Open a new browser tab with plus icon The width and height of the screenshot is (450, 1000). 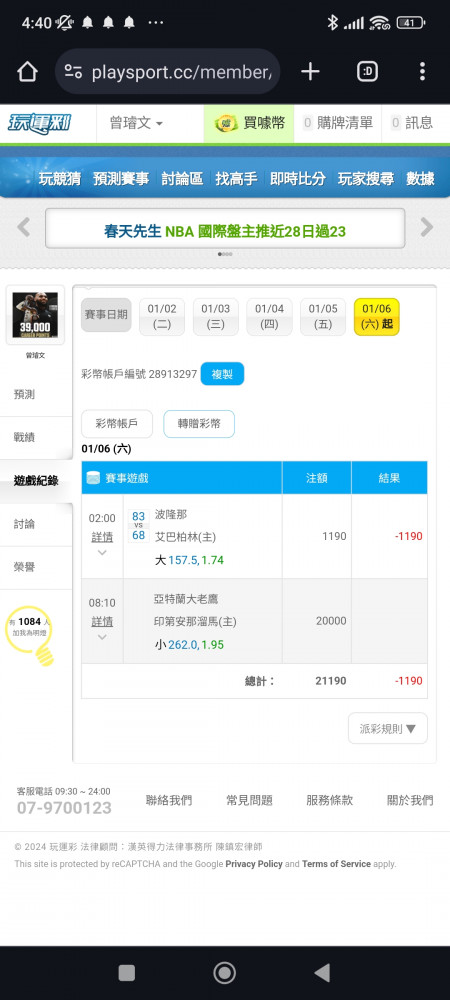(310, 71)
